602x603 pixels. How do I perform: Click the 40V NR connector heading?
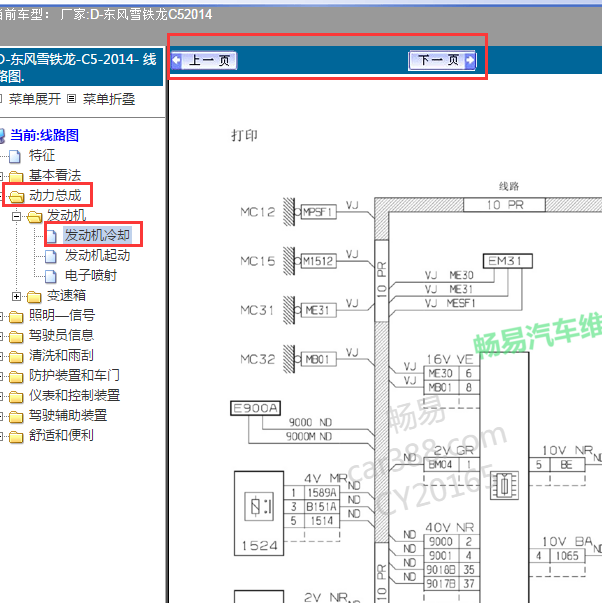[450, 527]
